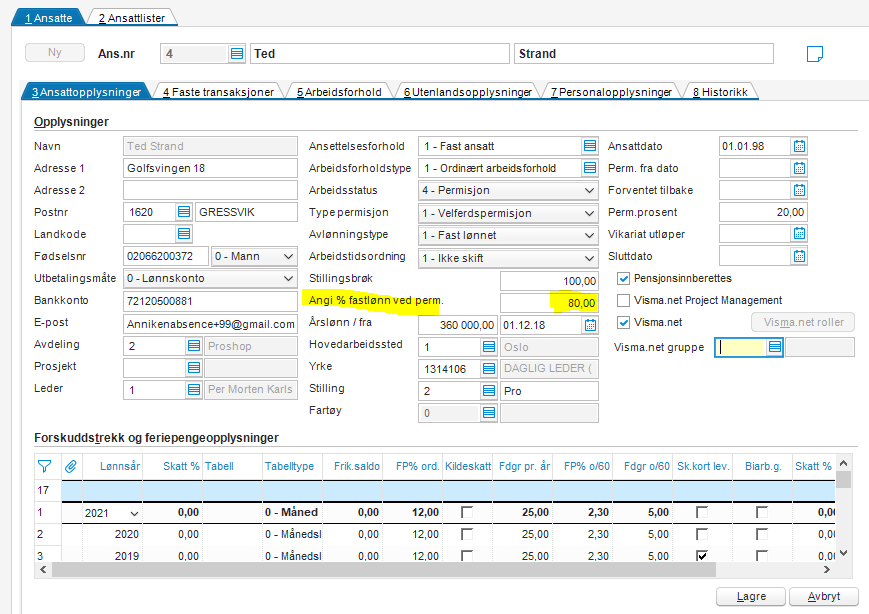Viewport: 869px width, 614px height.
Task: Open the Ans.nr lookup list icon
Action: click(x=237, y=54)
